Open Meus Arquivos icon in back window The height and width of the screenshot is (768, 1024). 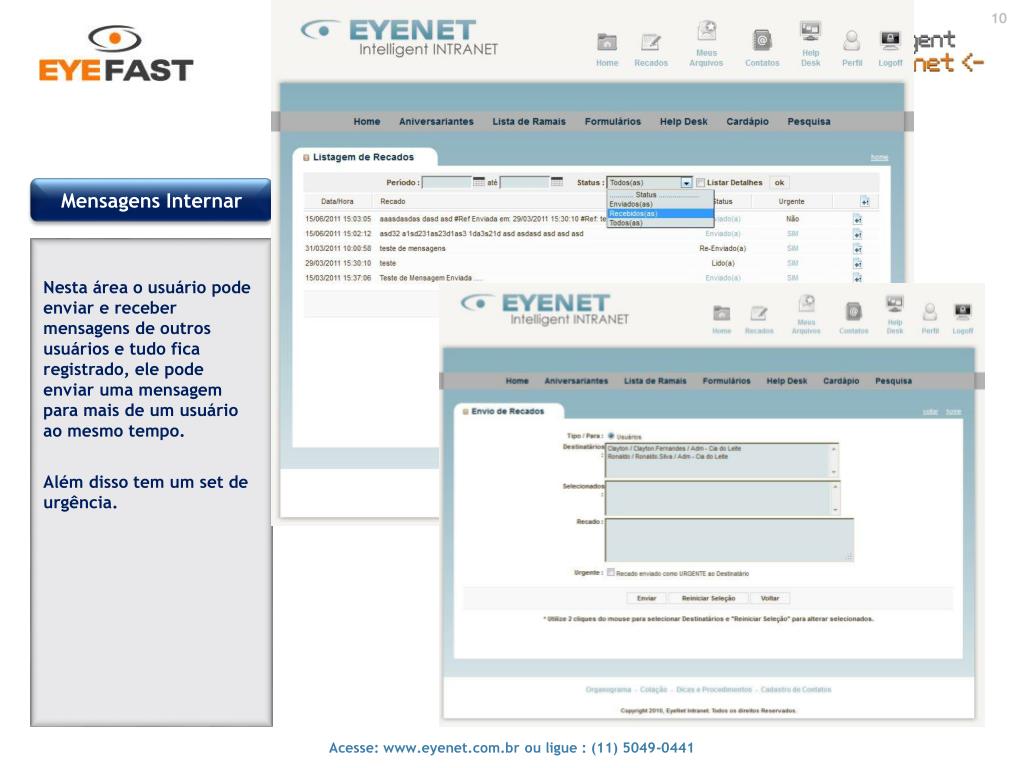(706, 43)
